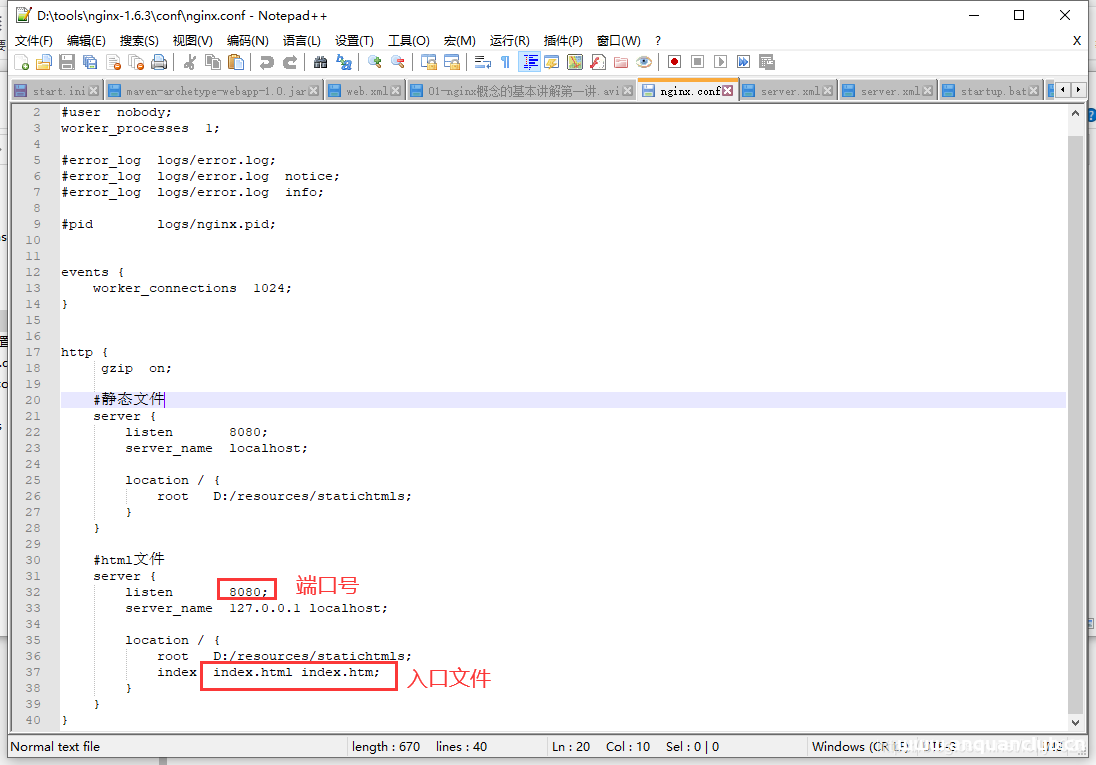The height and width of the screenshot is (765, 1096).
Task: Click the Save file toolbar icon
Action: 67,62
